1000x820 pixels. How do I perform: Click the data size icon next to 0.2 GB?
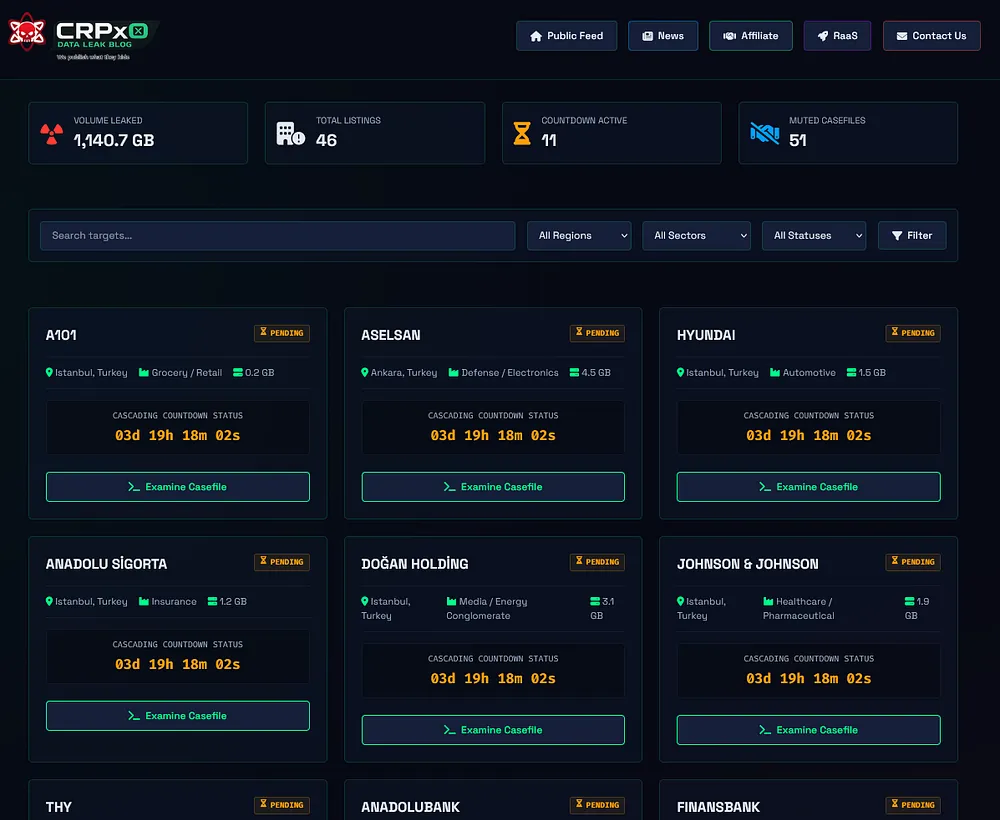(238, 372)
